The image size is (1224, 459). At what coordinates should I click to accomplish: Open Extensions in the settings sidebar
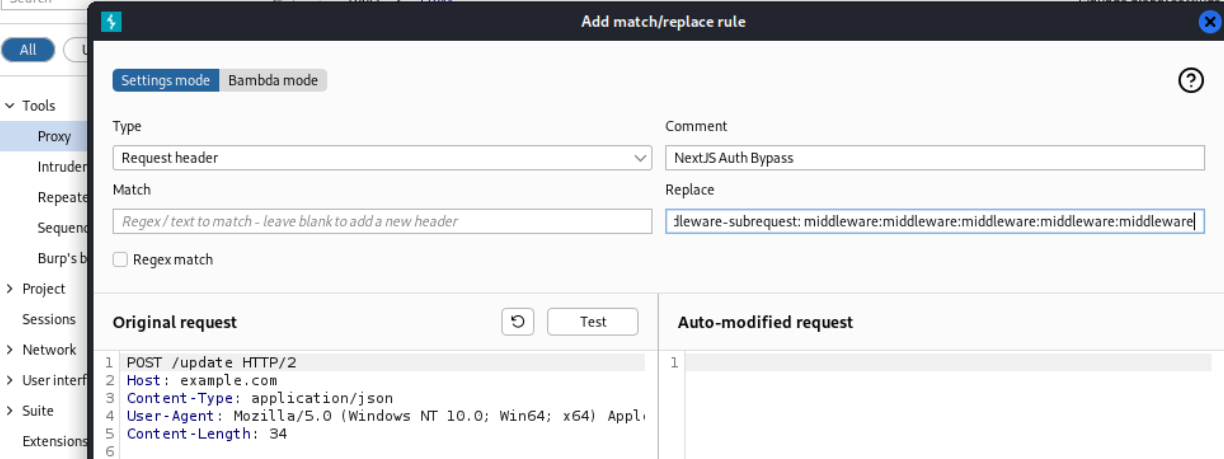point(55,441)
